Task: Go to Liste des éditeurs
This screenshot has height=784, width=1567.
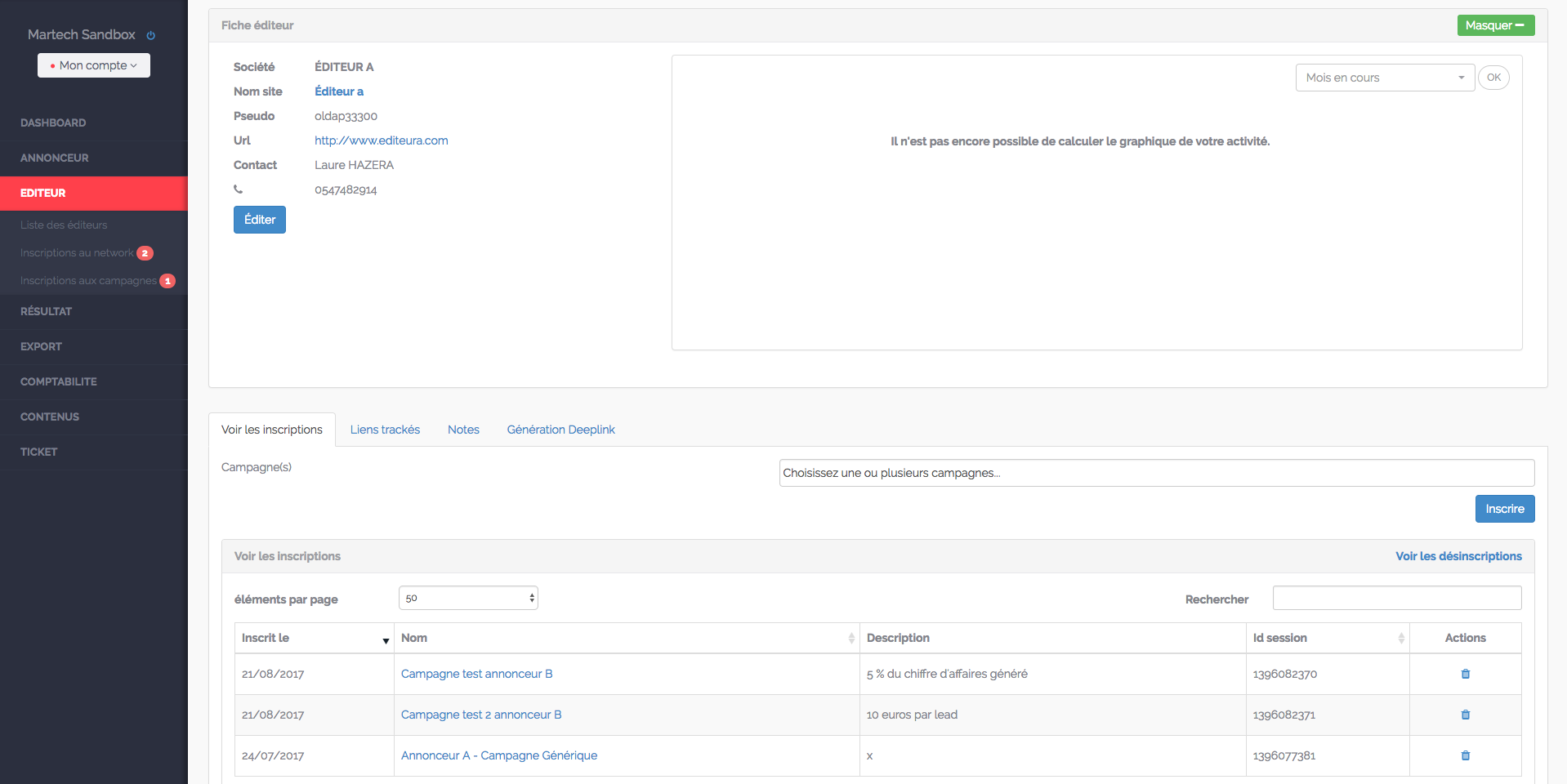Action: [64, 225]
